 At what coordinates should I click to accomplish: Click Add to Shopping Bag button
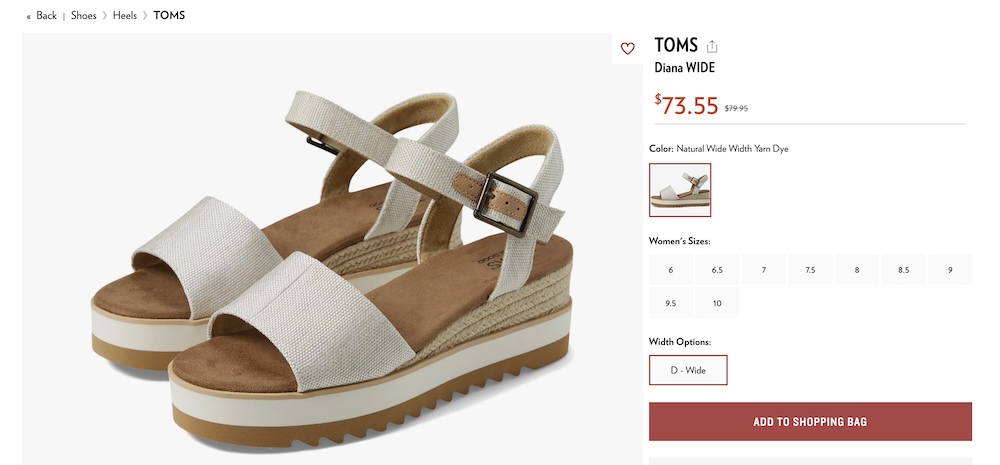click(x=810, y=422)
